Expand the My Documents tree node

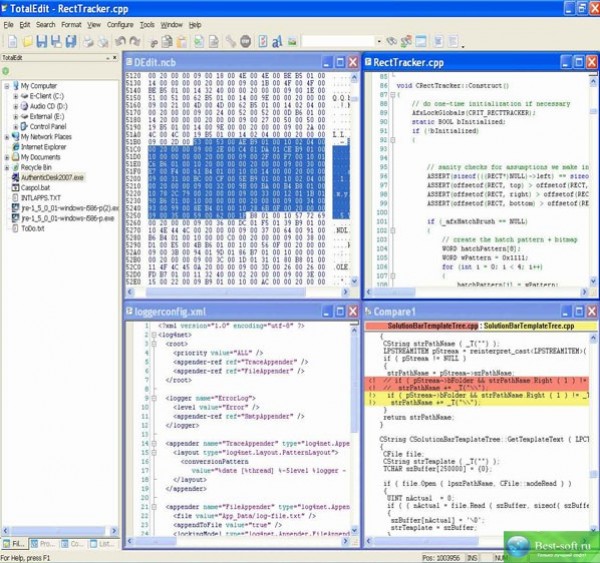6,157
